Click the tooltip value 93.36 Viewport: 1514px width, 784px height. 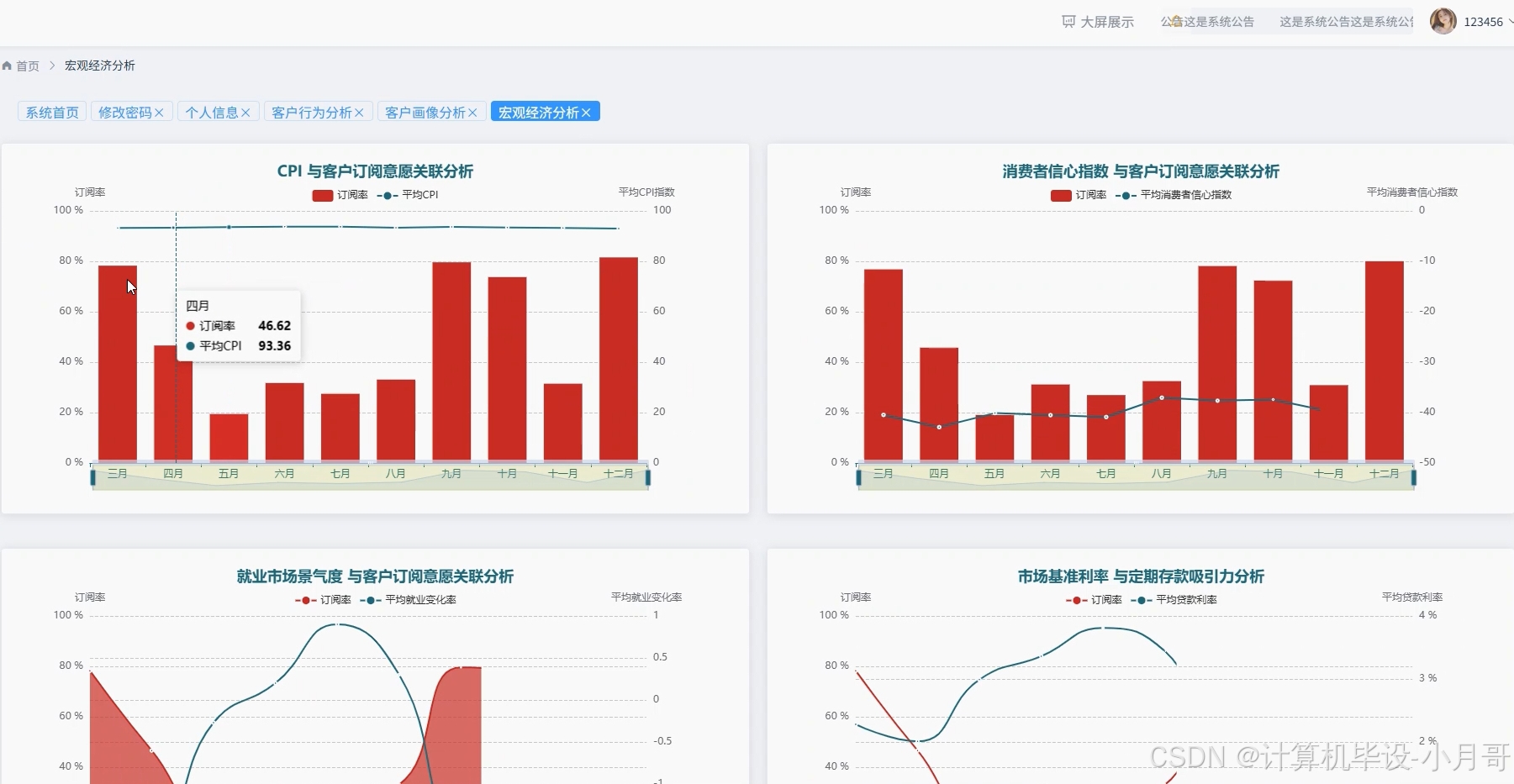[274, 346]
